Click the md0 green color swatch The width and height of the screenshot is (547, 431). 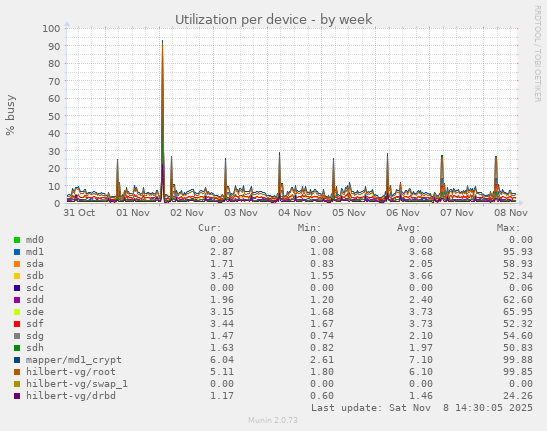(x=17, y=240)
